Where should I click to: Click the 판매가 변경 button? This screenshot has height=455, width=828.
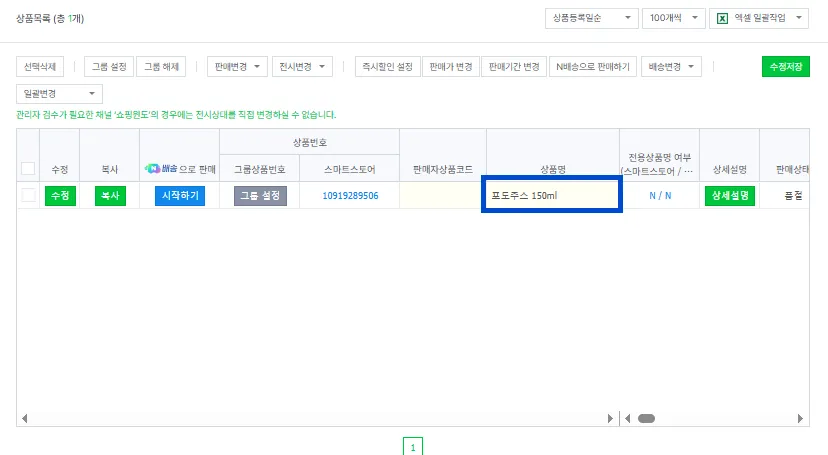[x=450, y=67]
